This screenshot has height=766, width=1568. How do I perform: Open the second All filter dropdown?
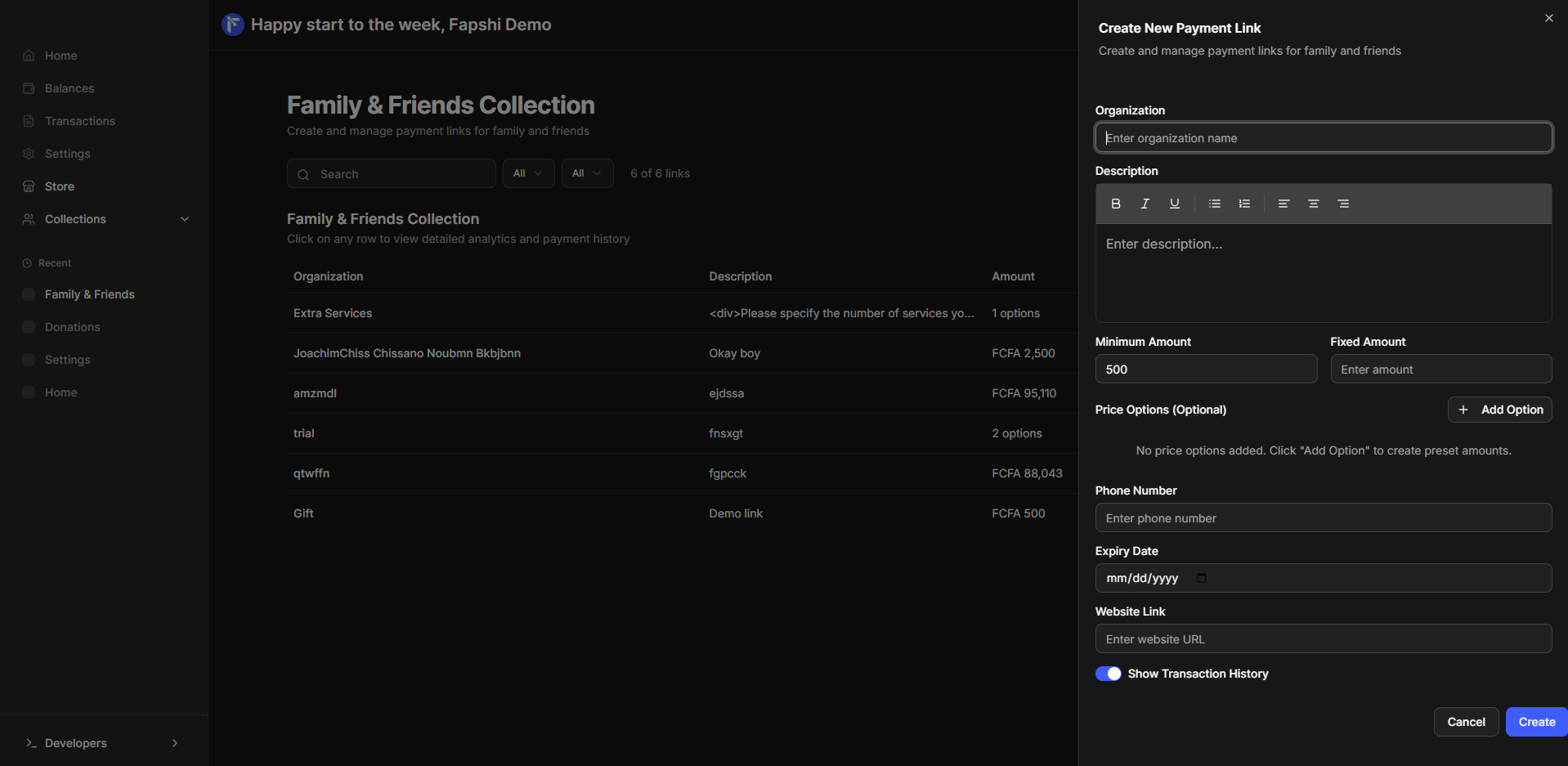[587, 173]
